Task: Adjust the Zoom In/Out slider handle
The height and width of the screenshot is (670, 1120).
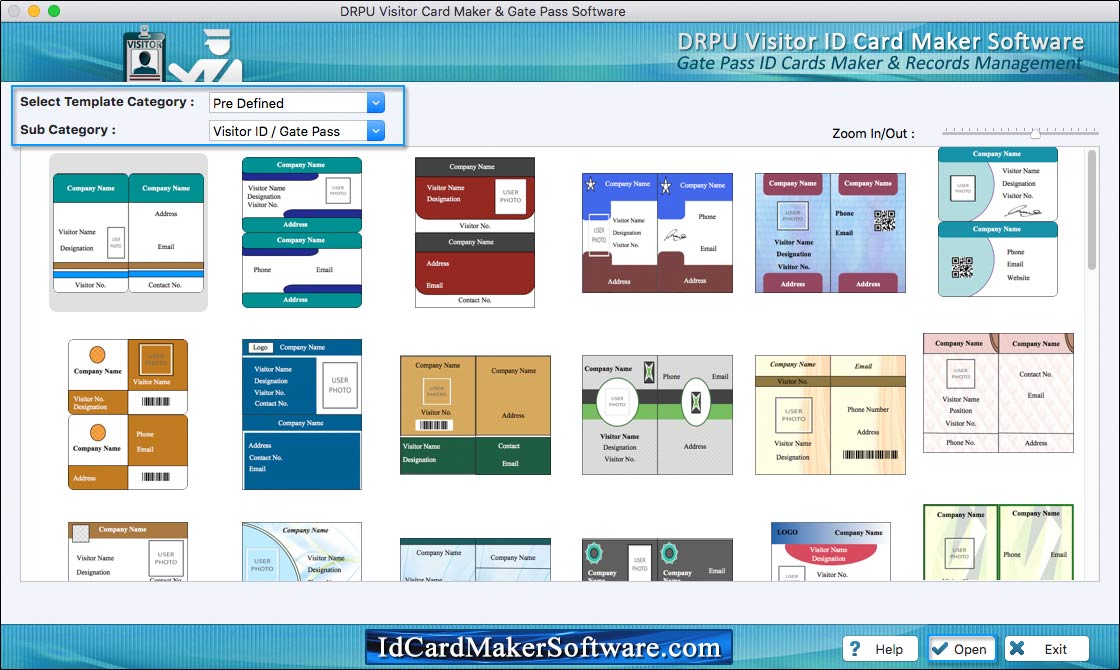Action: click(1035, 134)
